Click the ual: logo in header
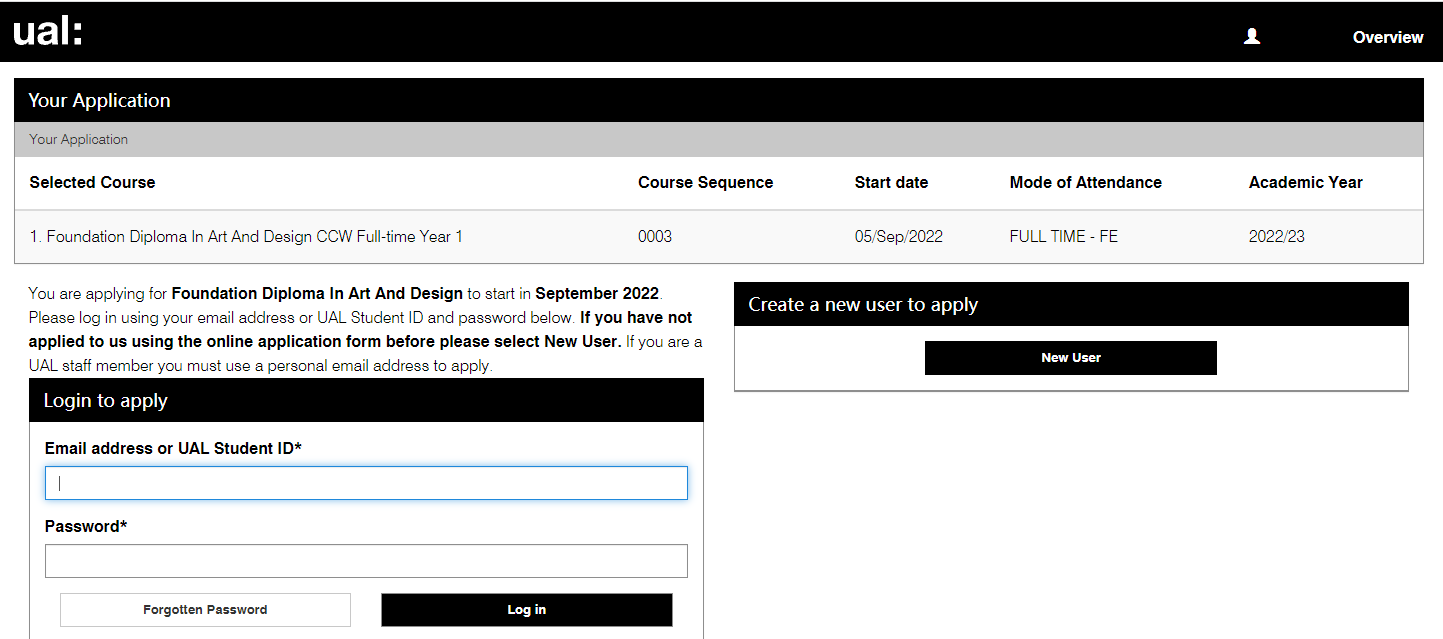 47,32
